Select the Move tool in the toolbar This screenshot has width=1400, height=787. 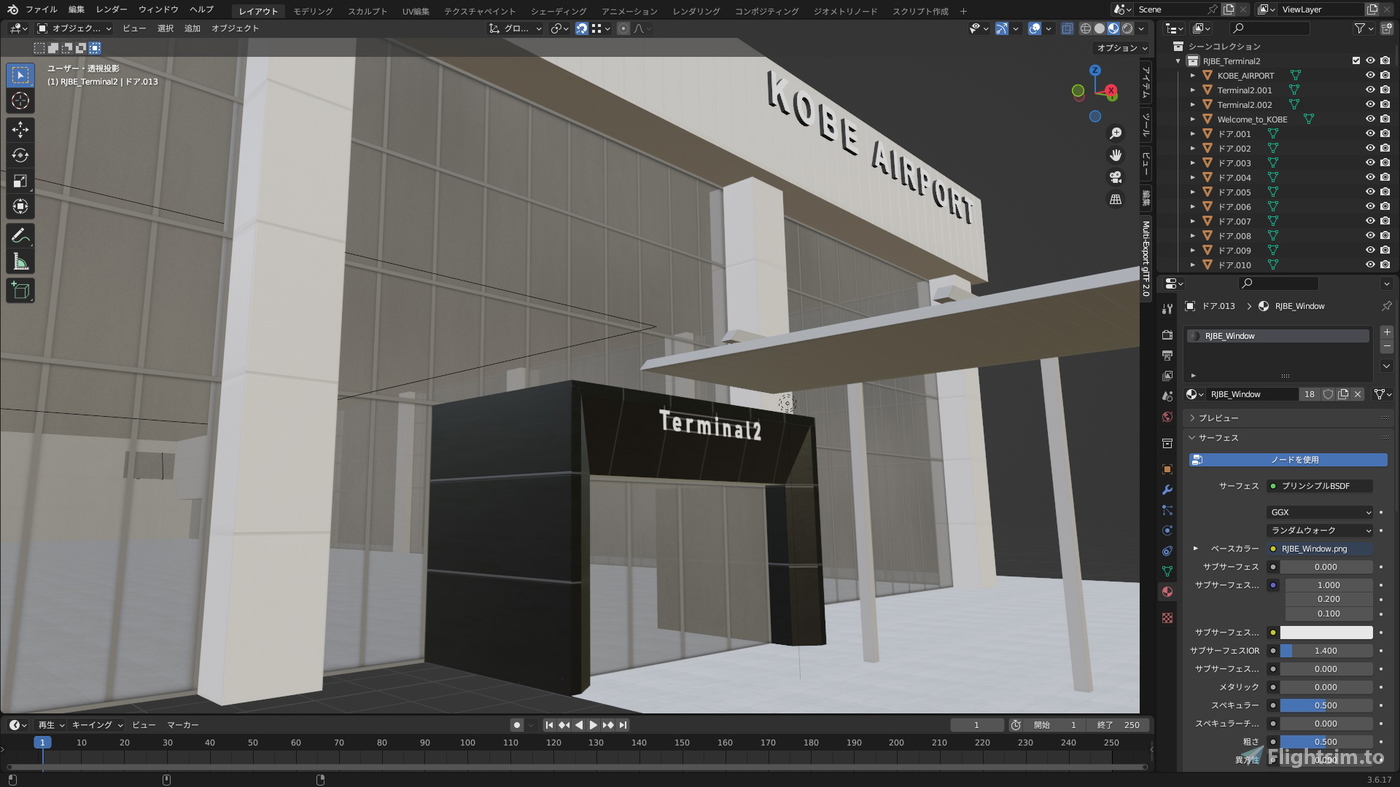(x=20, y=129)
